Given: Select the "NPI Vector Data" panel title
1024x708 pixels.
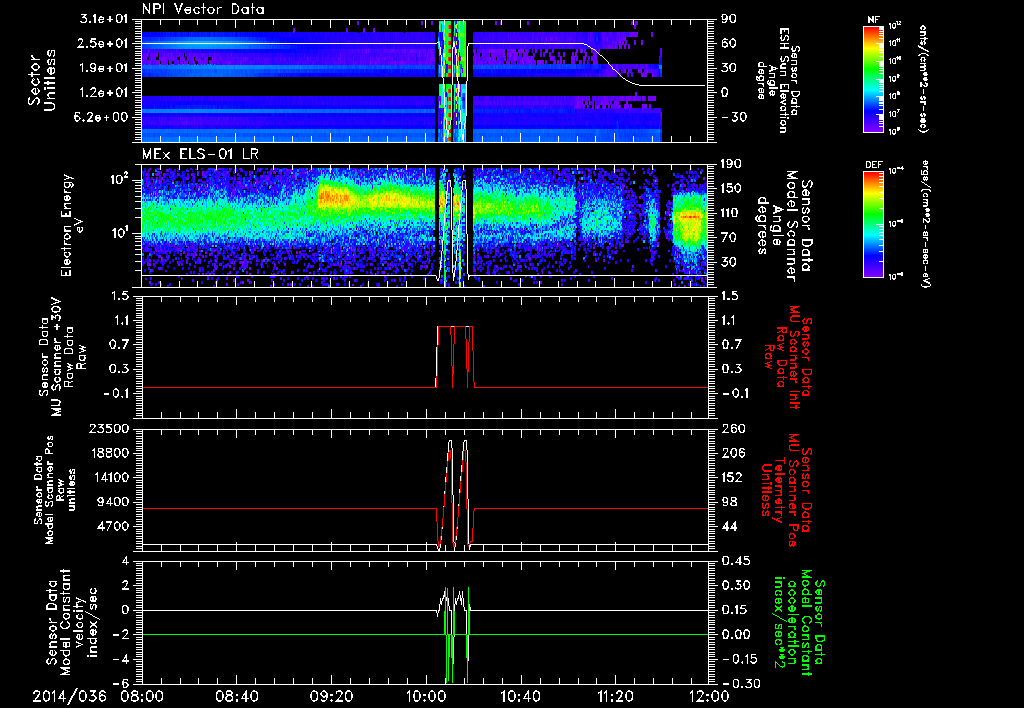Looking at the screenshot, I should click(x=203, y=10).
